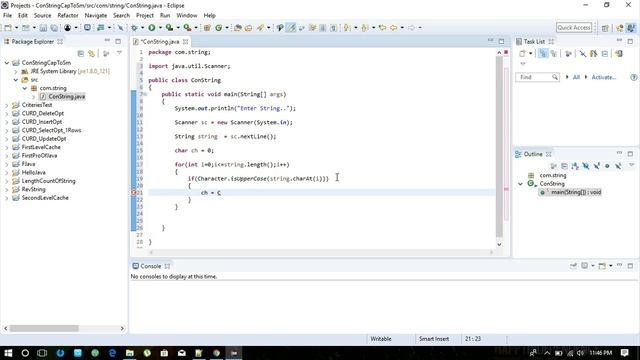640x360 pixels.
Task: Click the Open Type icon in toolbar
Action: 238,28
